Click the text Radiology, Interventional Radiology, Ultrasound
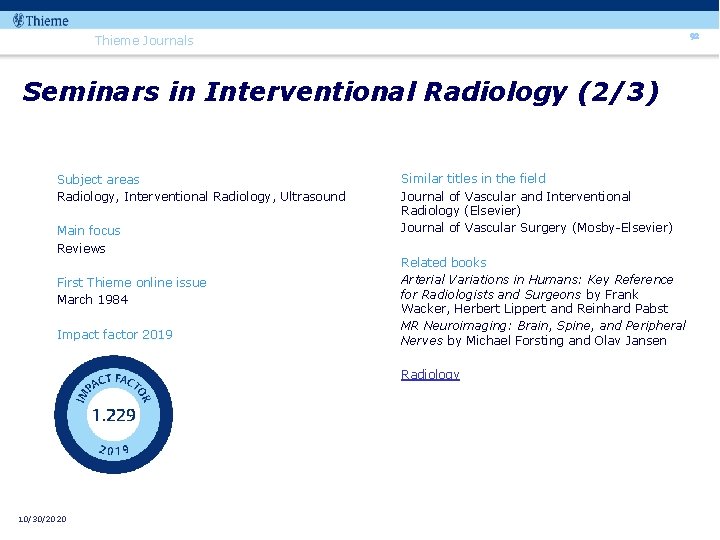 click(x=201, y=197)
